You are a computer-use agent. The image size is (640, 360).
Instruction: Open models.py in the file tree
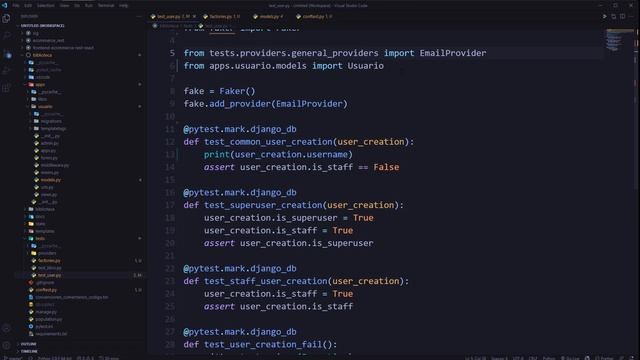[51, 180]
